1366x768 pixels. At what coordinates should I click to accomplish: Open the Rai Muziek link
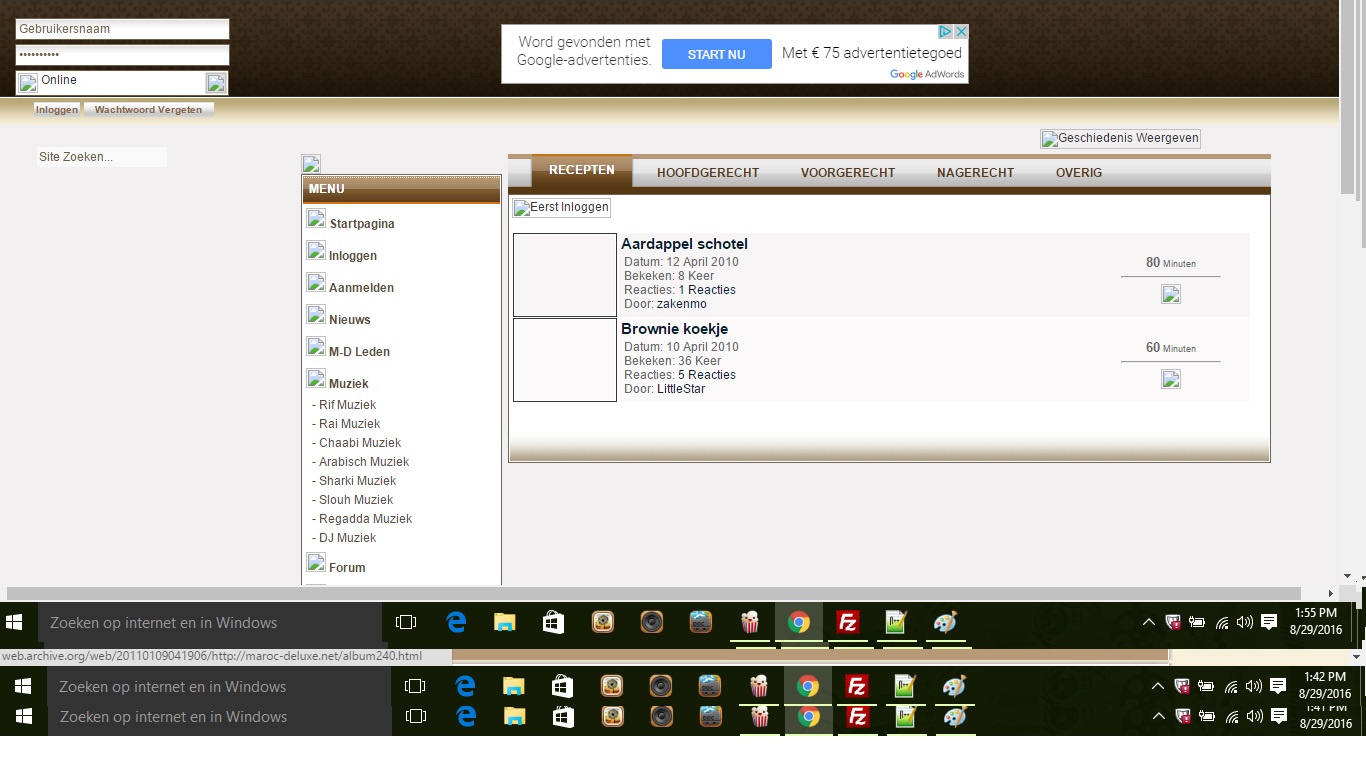[x=349, y=424]
